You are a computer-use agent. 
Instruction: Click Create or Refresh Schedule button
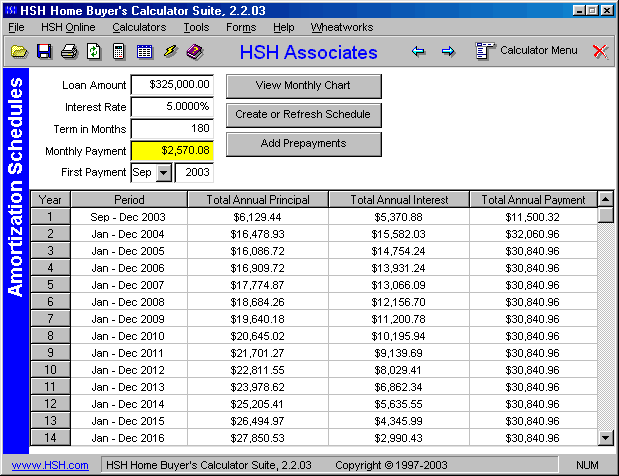(304, 114)
